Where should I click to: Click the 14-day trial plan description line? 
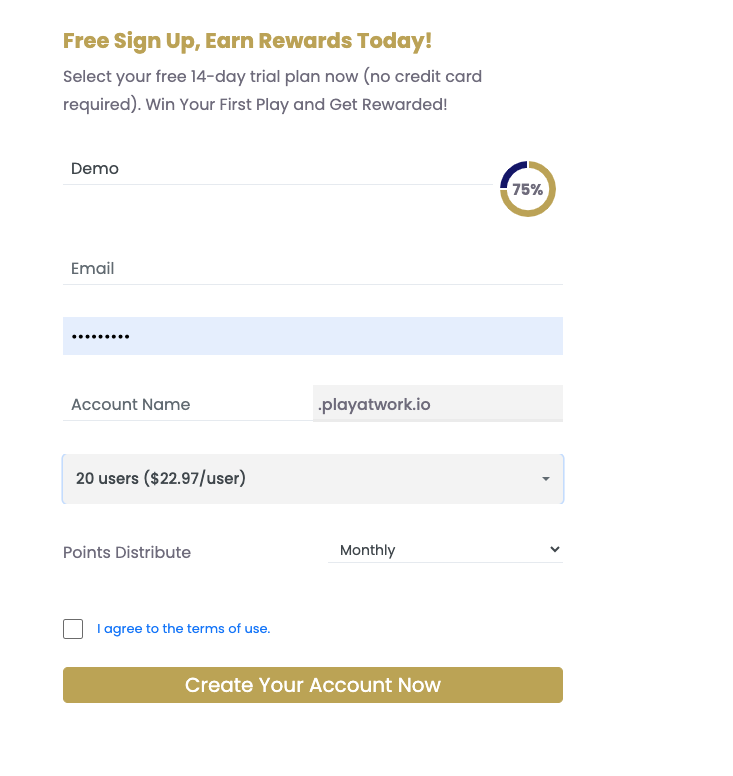click(272, 76)
